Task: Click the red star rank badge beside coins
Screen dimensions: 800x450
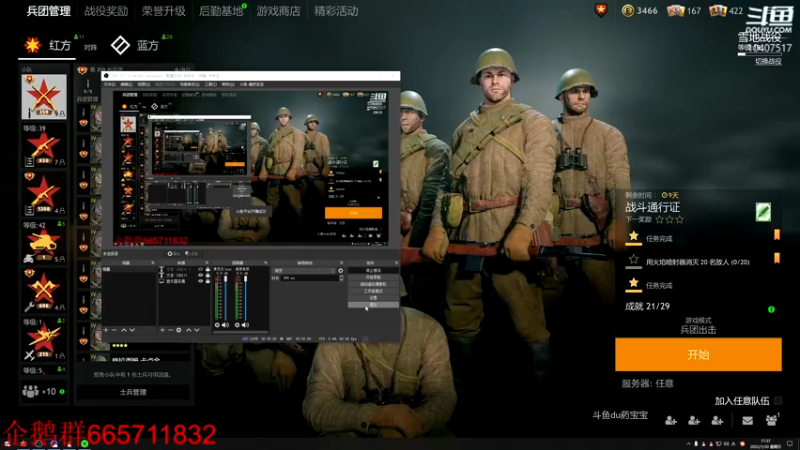Action: [x=601, y=10]
